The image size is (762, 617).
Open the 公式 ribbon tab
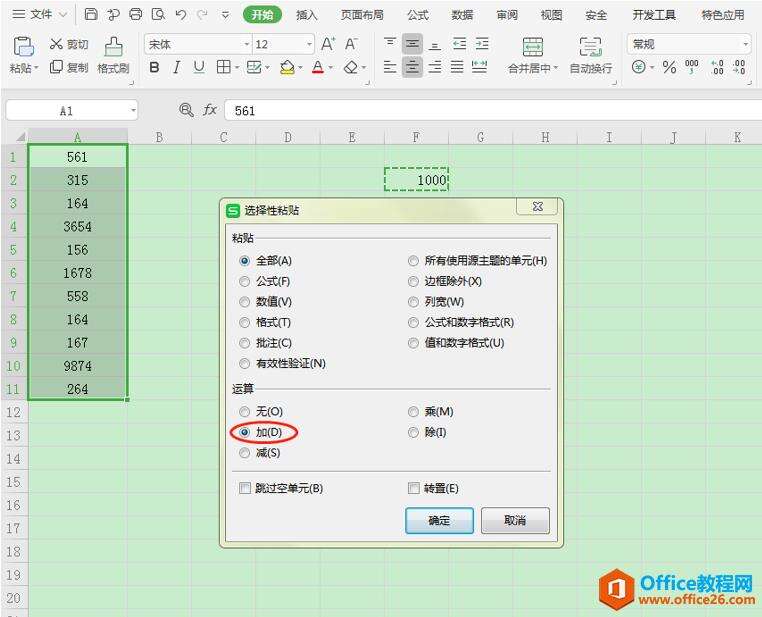[x=418, y=15]
